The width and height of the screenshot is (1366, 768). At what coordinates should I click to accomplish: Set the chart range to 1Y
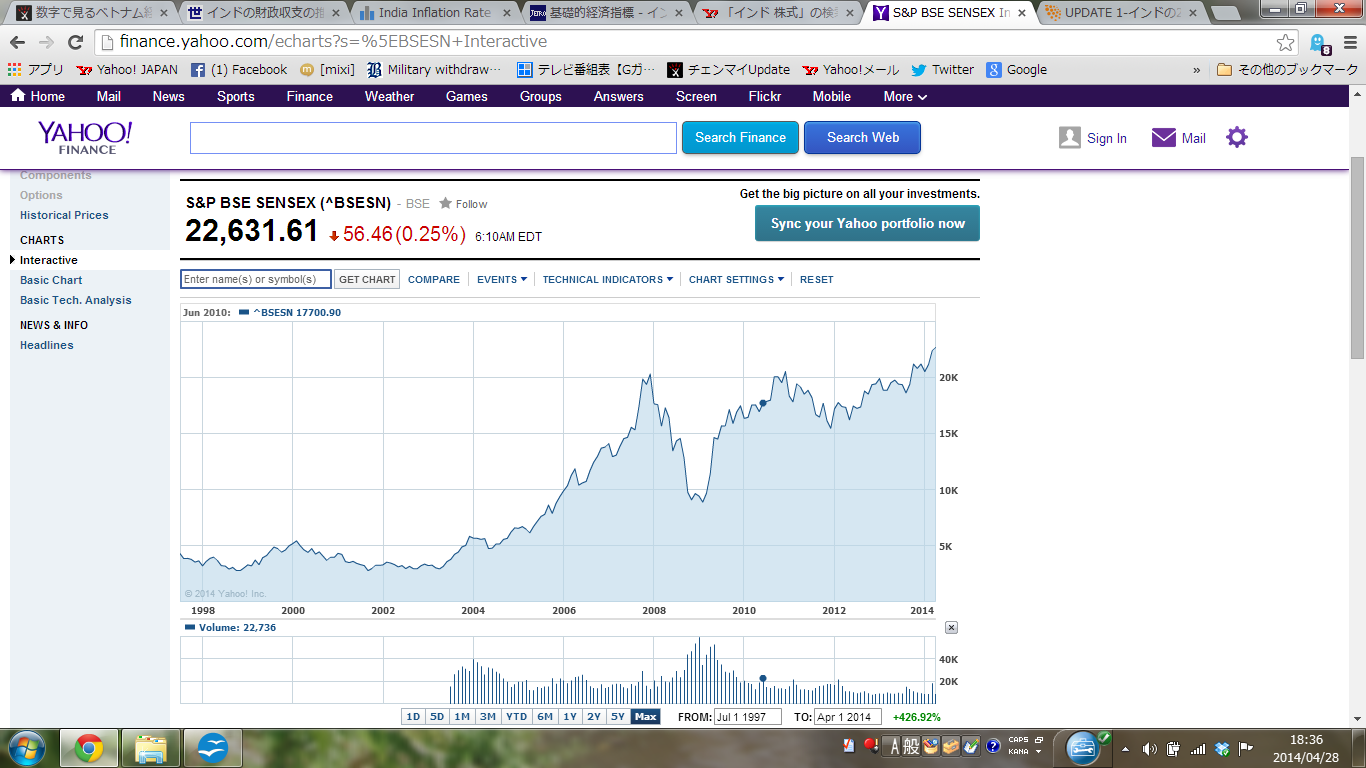pyautogui.click(x=570, y=717)
